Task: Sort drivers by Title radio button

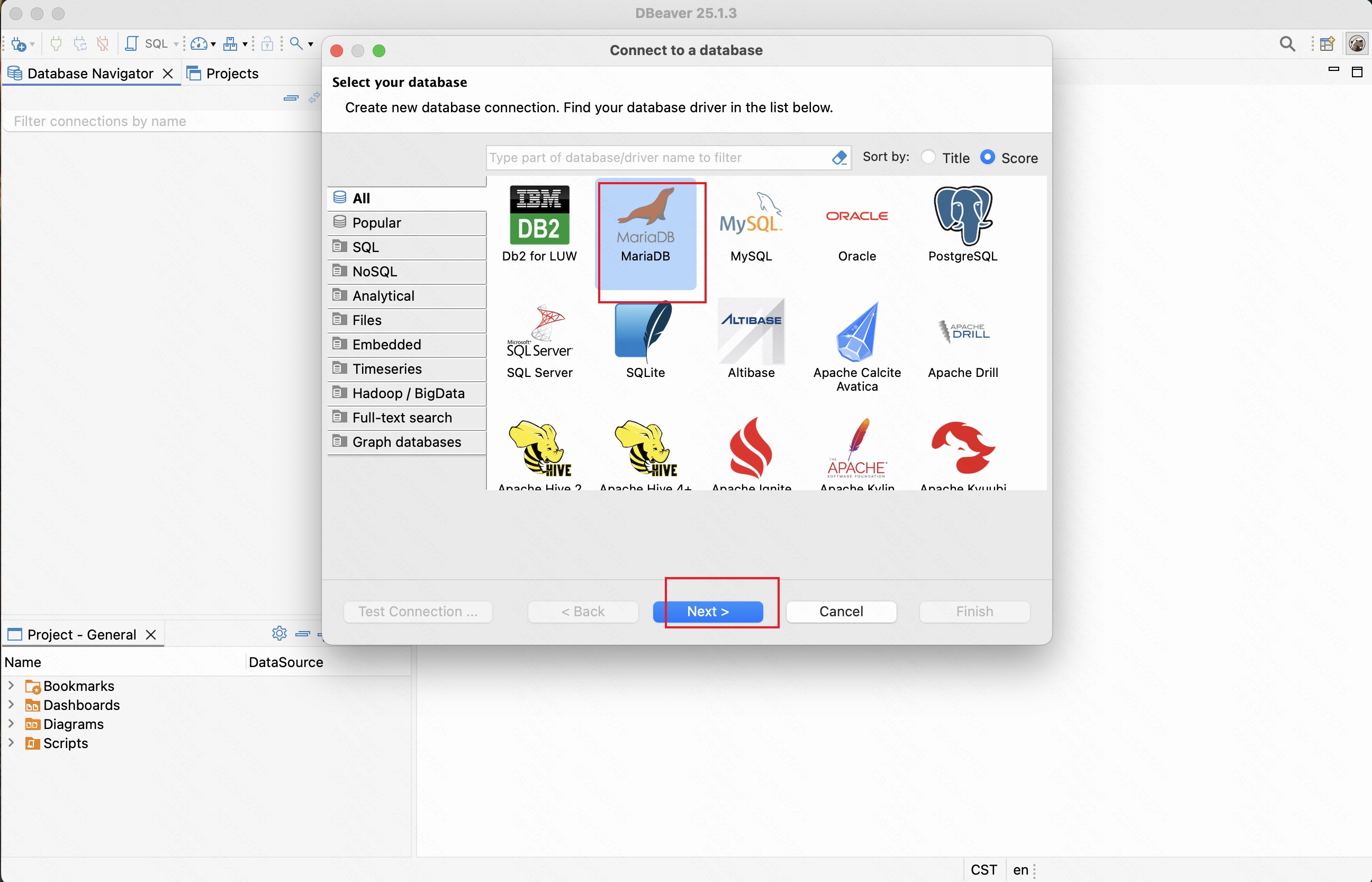Action: pos(928,157)
